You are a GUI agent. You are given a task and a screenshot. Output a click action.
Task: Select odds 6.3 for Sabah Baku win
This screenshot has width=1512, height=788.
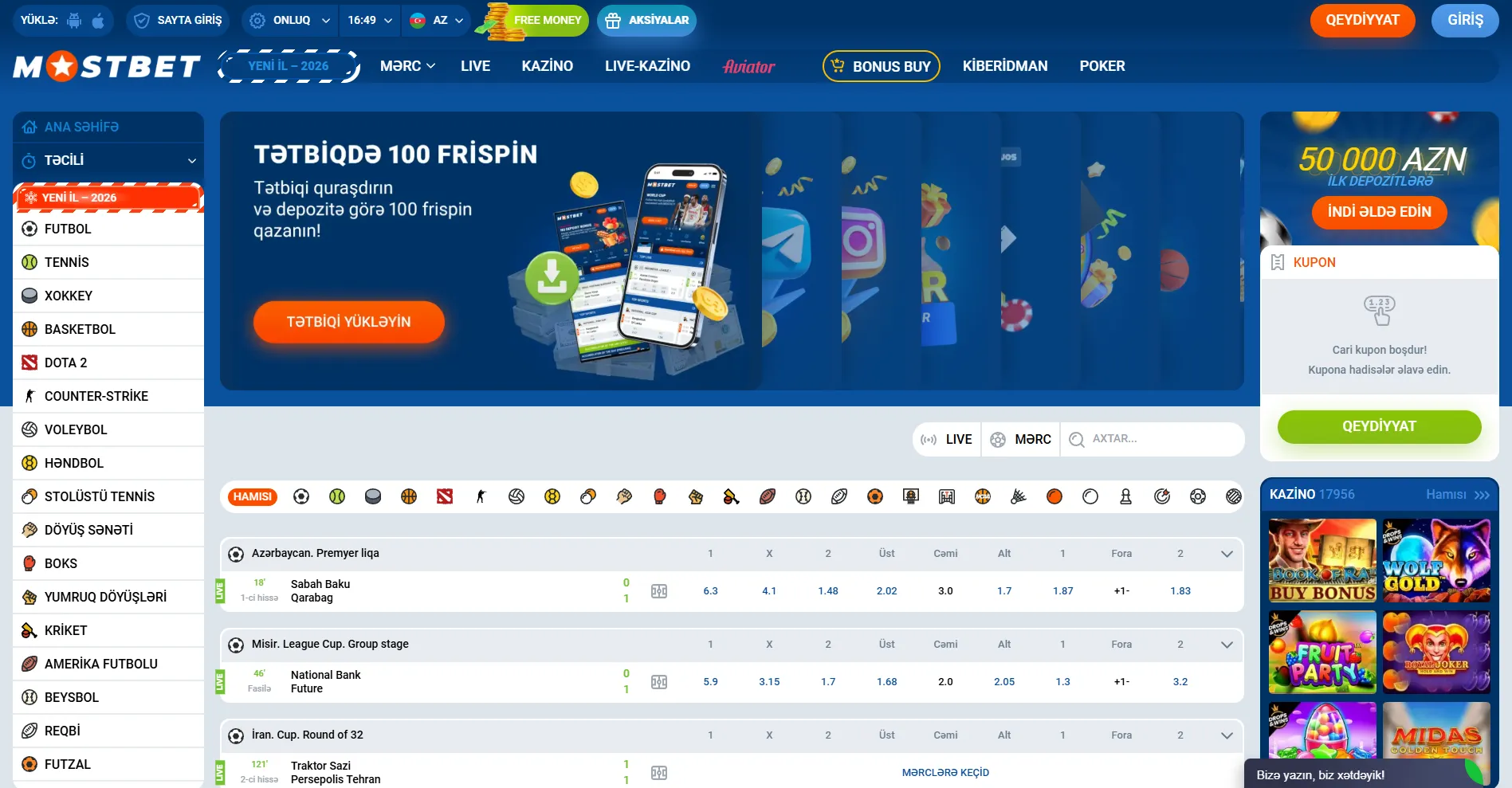[710, 591]
